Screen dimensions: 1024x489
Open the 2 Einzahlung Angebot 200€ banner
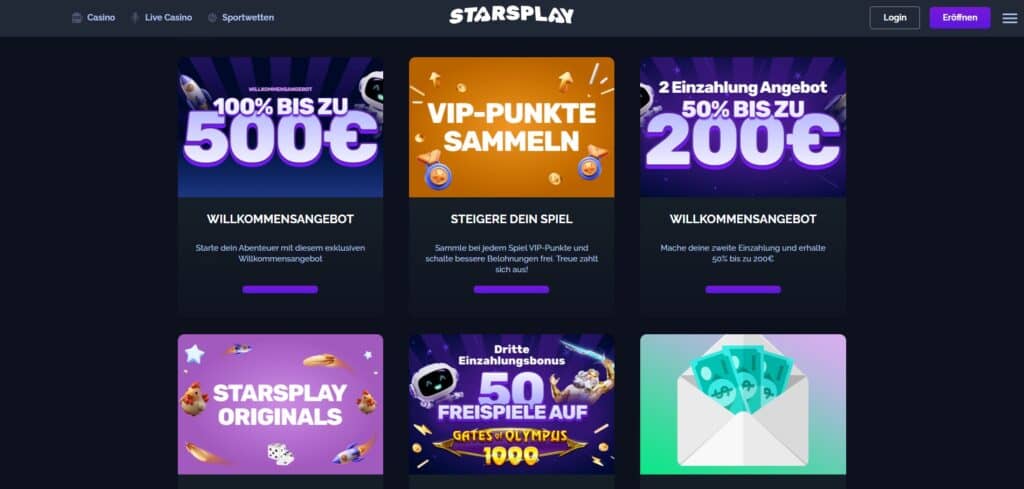[x=743, y=127]
